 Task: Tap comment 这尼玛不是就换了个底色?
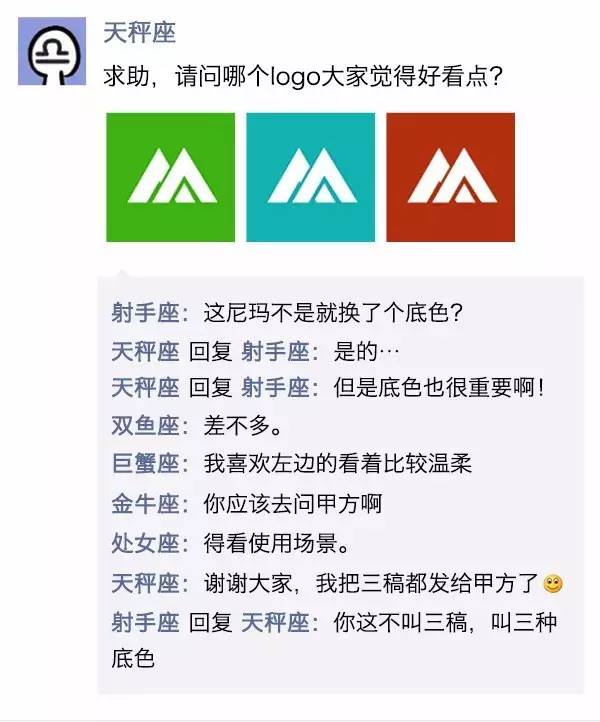pos(333,313)
